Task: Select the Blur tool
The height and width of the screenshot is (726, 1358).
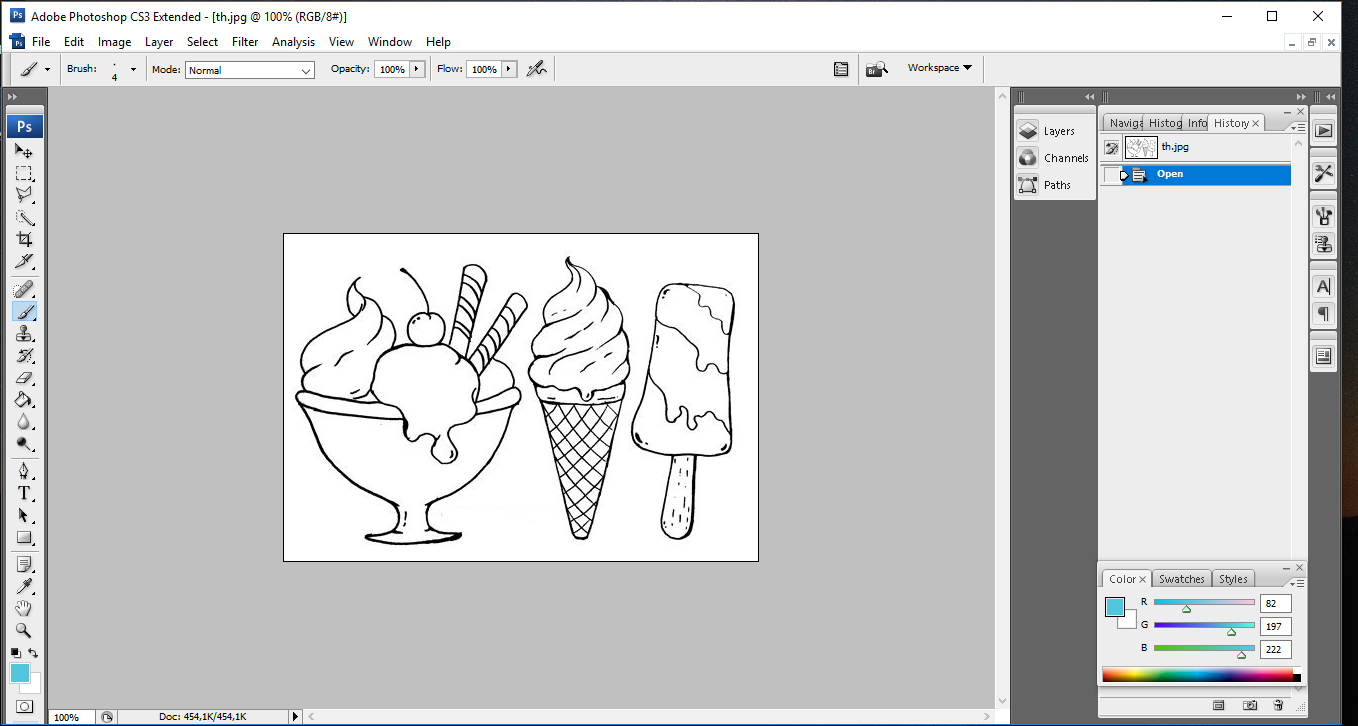Action: pos(24,422)
